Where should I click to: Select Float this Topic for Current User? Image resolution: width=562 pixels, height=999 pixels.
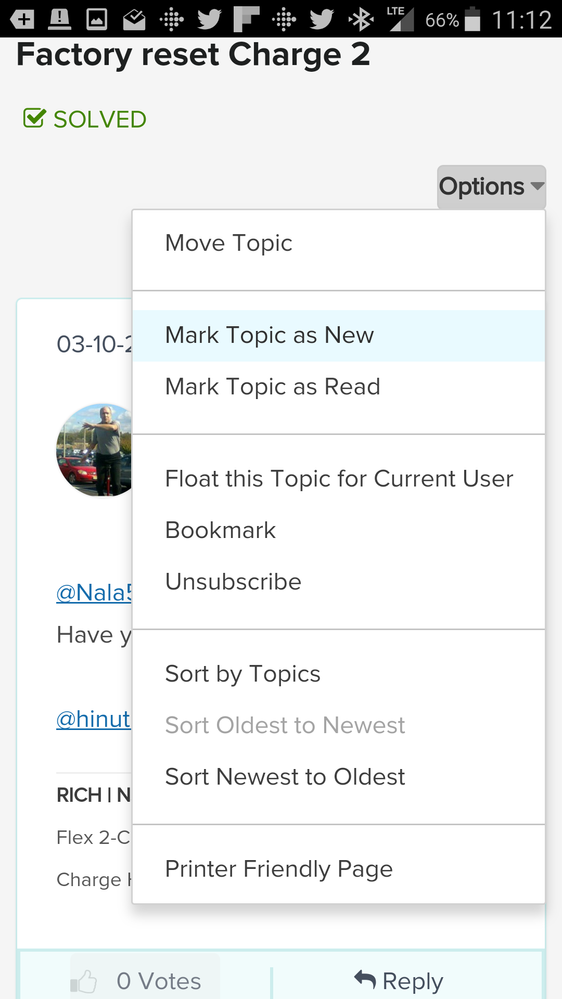pyautogui.click(x=338, y=479)
